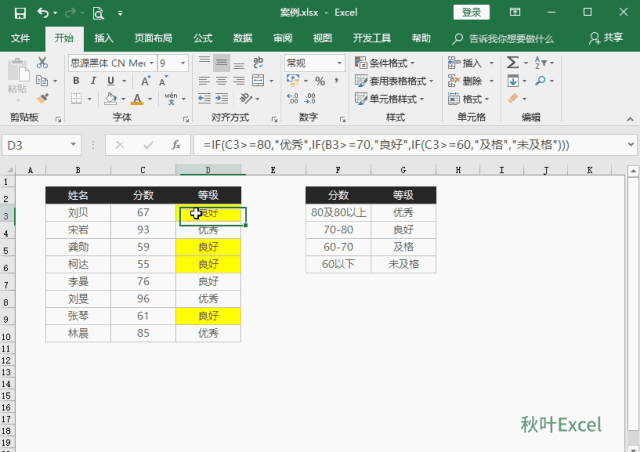Toggle underline formatting
The height and width of the screenshot is (452, 640).
click(111, 81)
